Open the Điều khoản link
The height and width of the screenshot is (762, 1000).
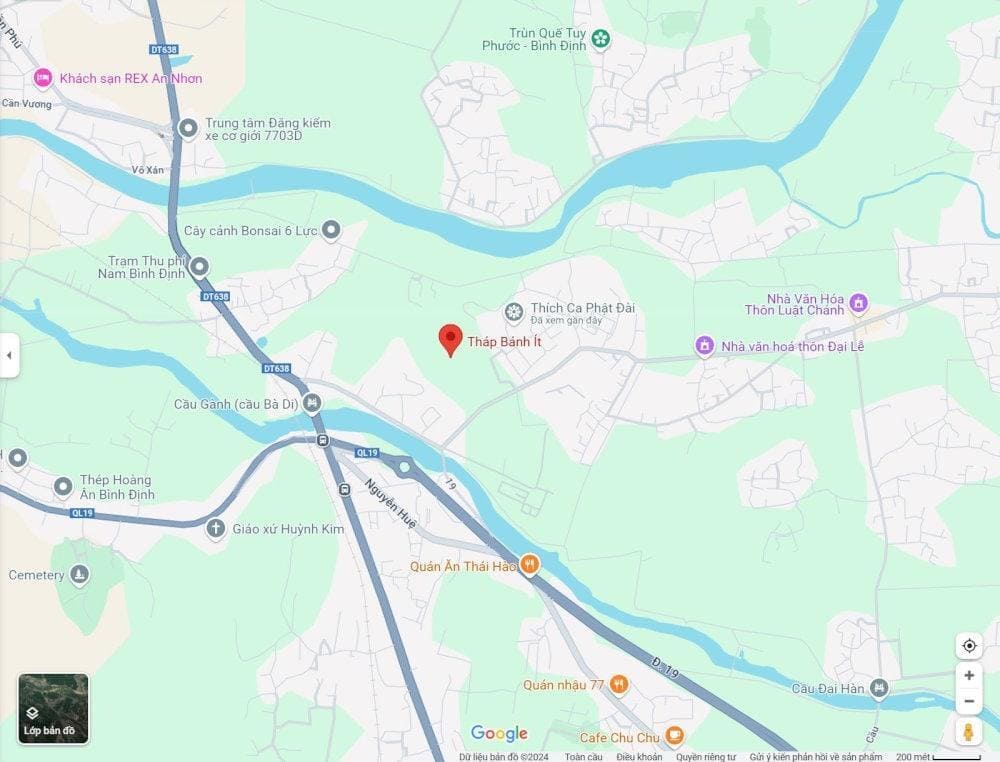639,757
